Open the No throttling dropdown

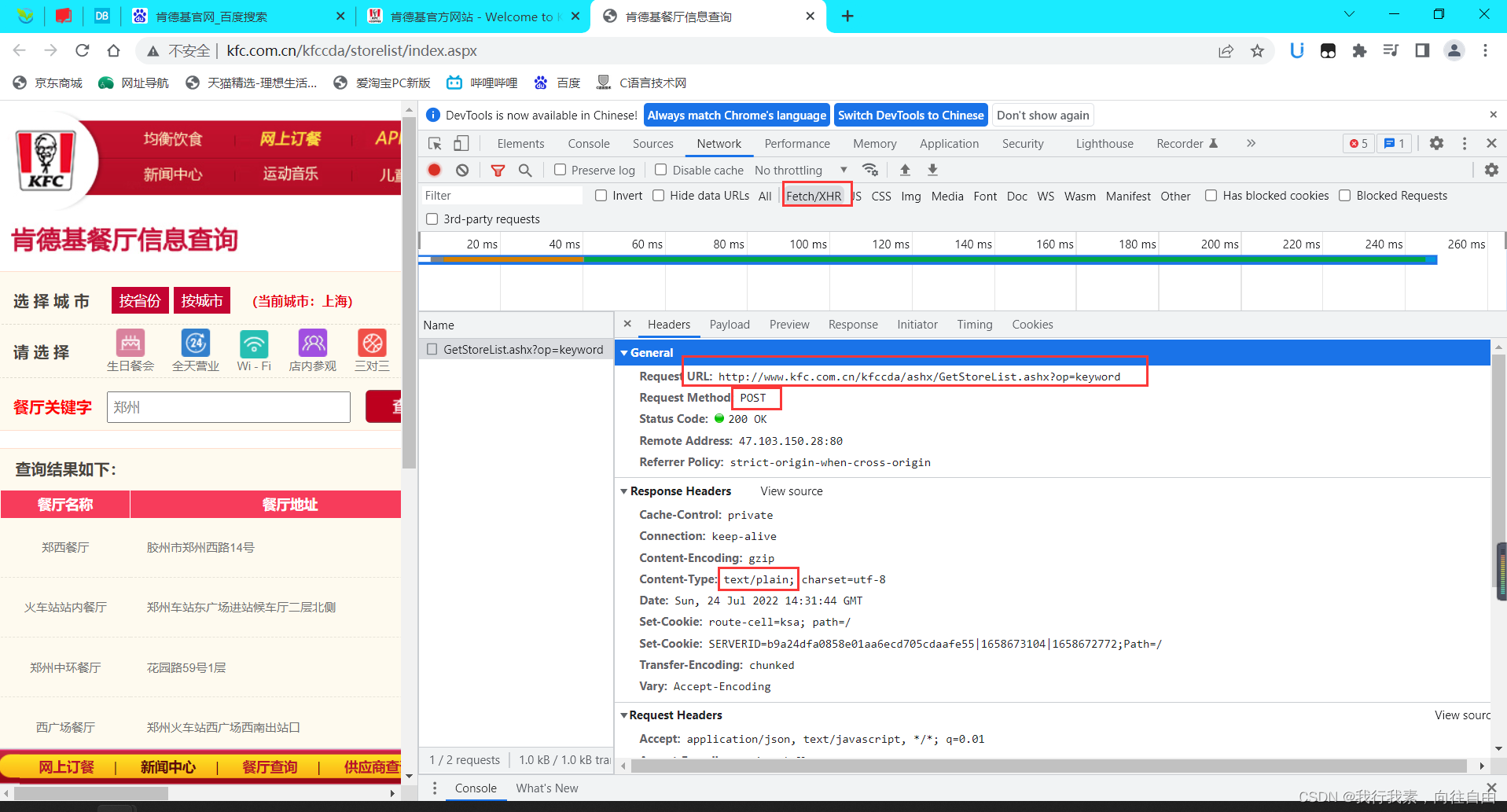coord(801,170)
